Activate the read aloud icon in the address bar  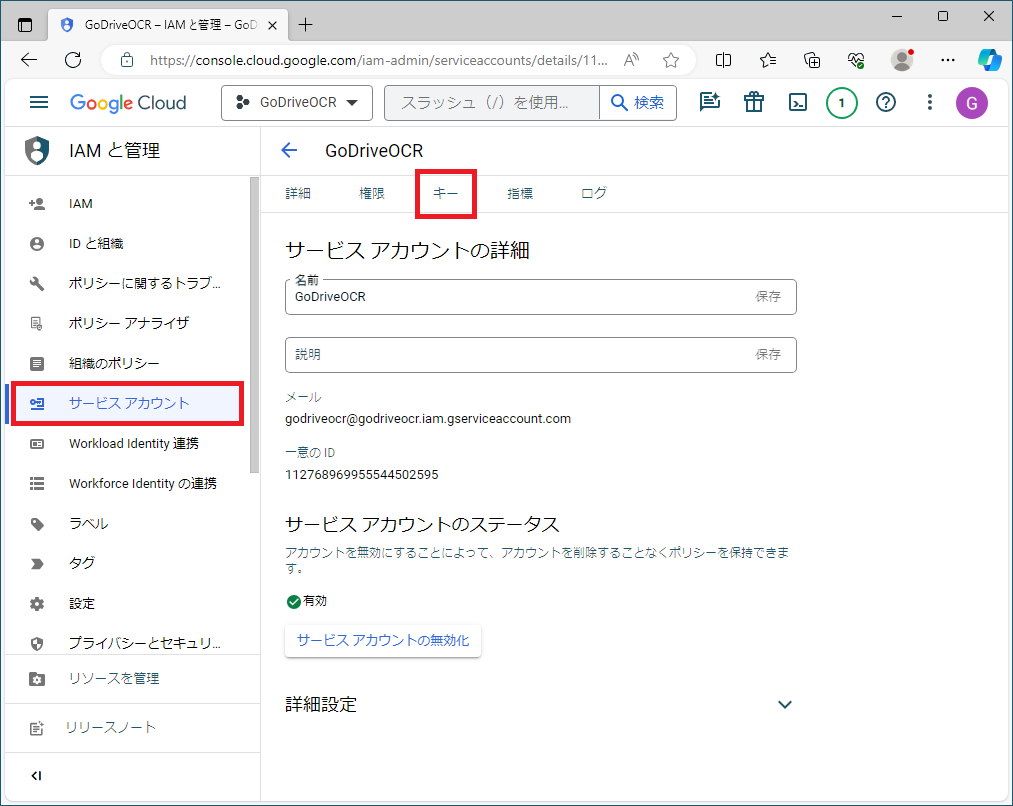click(x=631, y=60)
